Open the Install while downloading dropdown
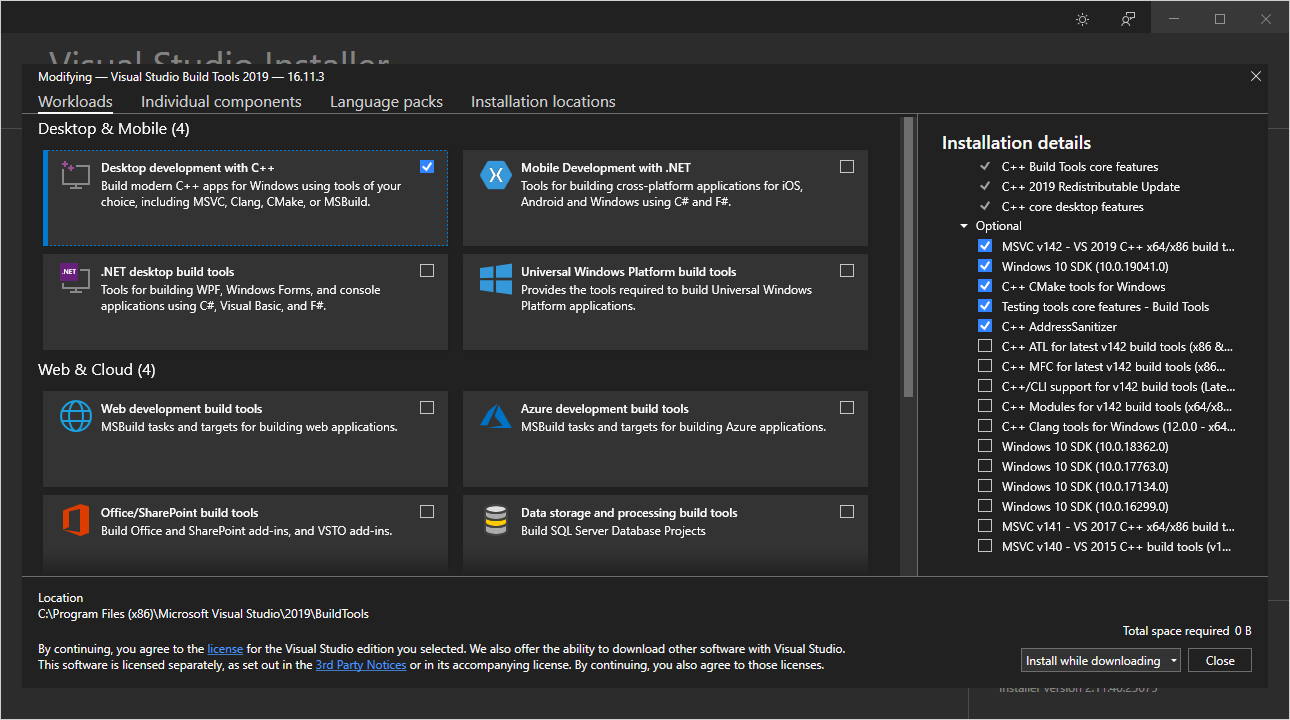 [x=1172, y=661]
